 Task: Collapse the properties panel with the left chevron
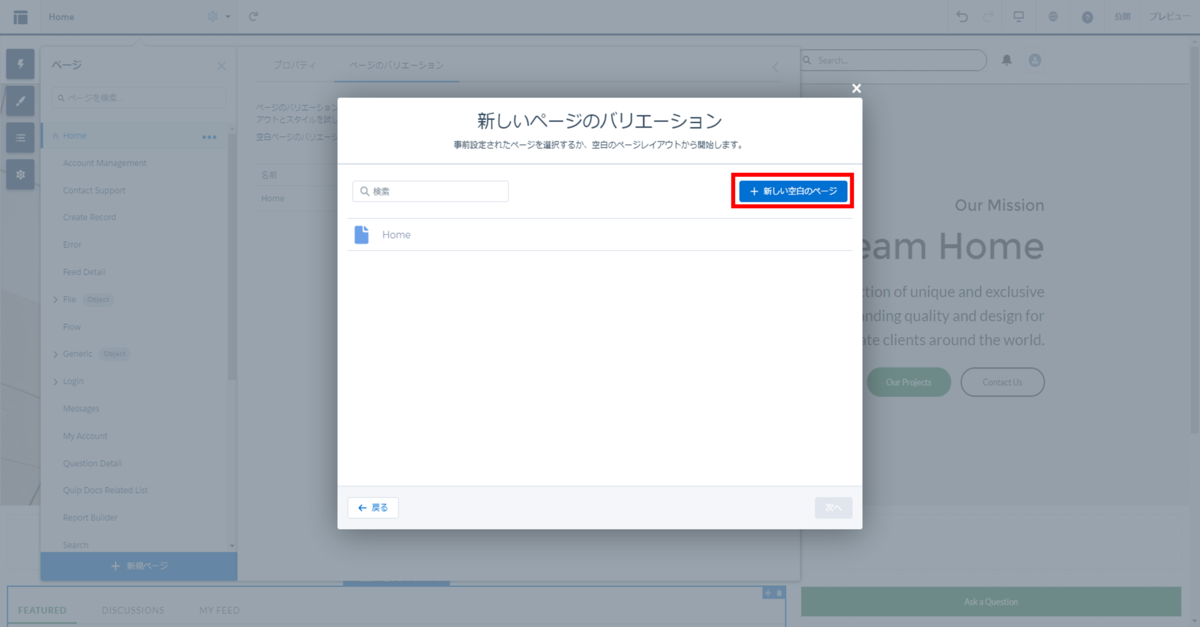(x=775, y=67)
